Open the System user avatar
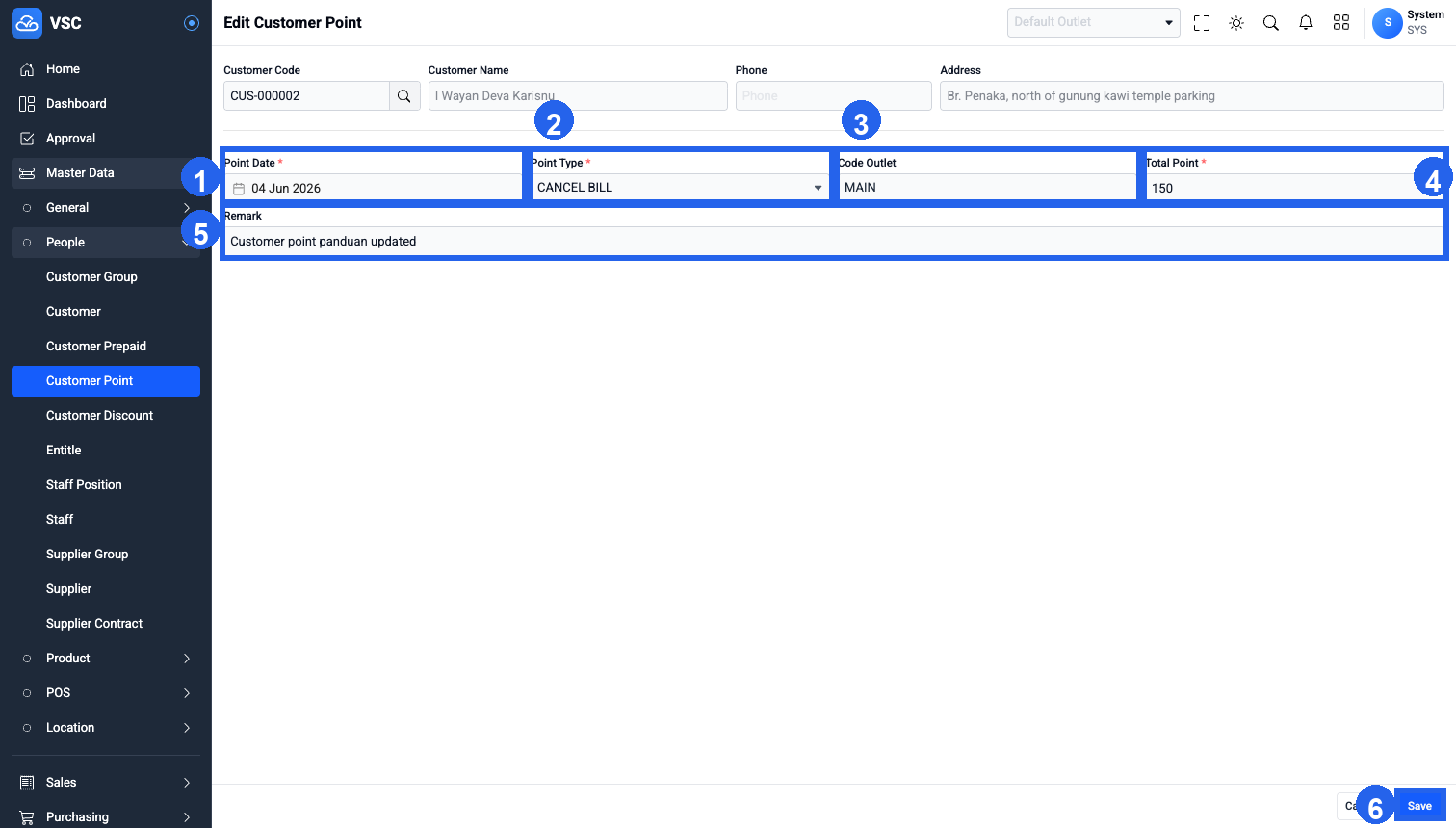This screenshot has width=1456, height=828. pyautogui.click(x=1388, y=23)
